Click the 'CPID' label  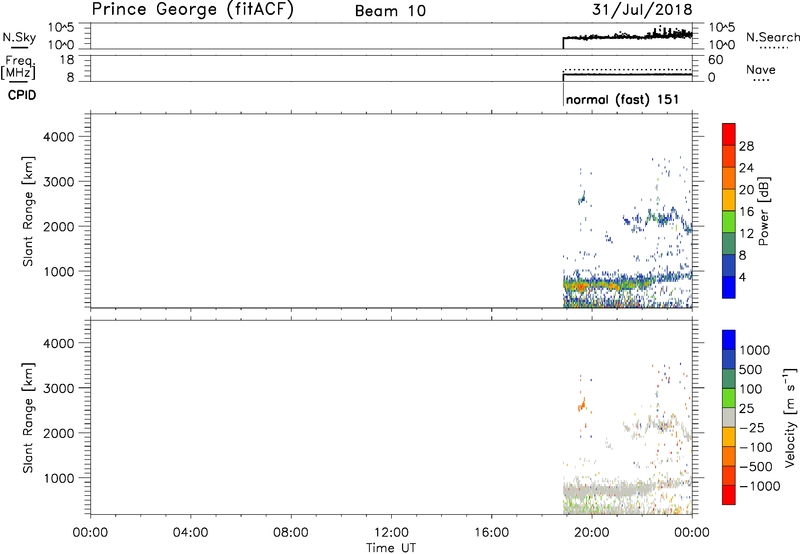coord(22,95)
